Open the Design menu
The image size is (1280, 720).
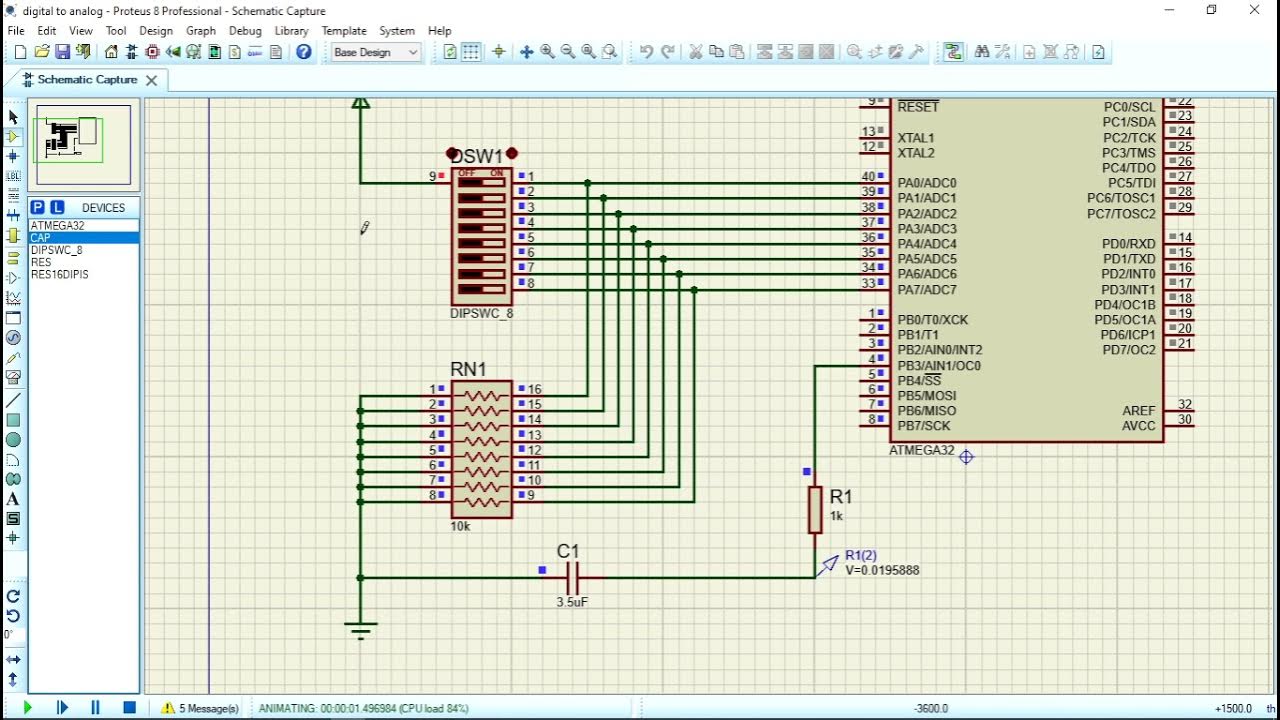(x=156, y=31)
